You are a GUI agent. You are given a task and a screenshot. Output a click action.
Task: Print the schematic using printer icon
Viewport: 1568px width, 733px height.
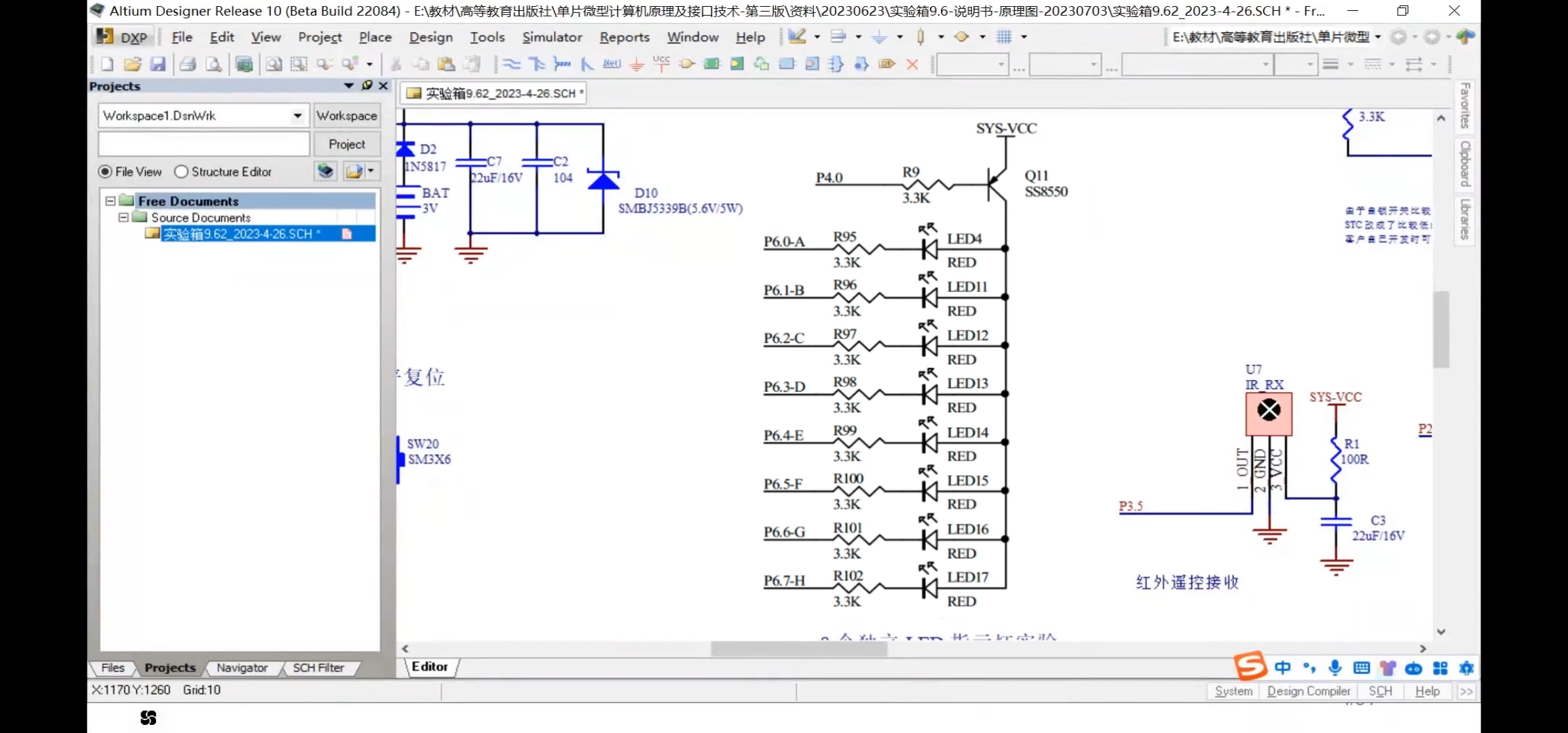(188, 64)
